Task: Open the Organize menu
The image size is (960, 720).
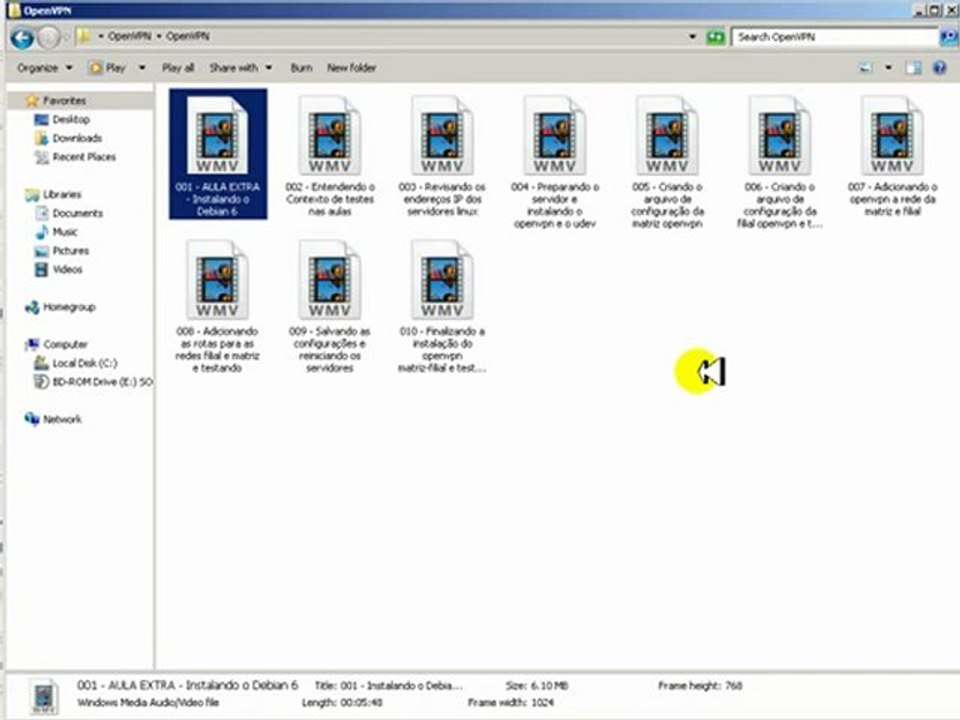Action: (x=44, y=68)
